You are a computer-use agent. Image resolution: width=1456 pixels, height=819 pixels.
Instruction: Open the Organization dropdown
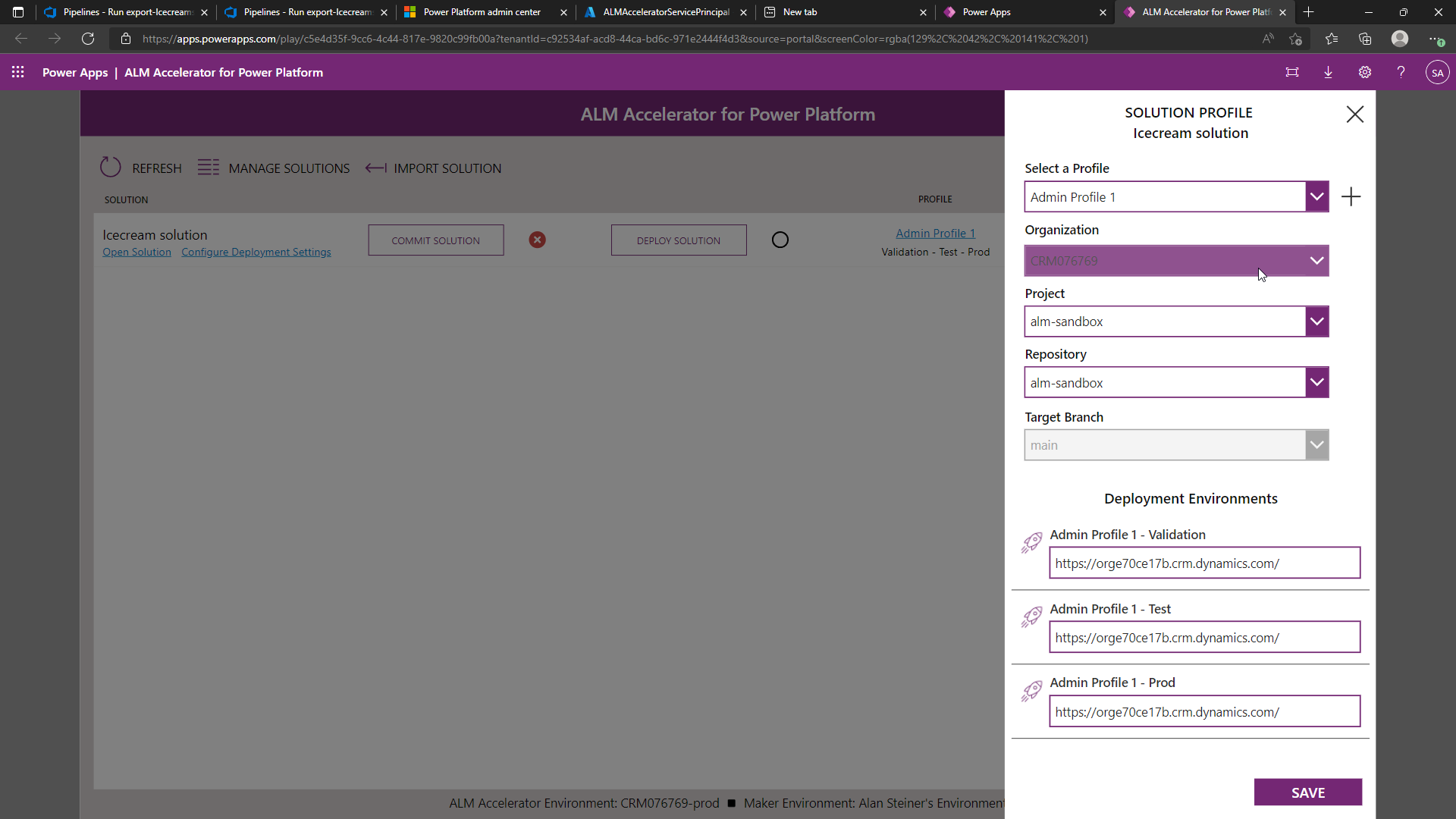point(1316,260)
